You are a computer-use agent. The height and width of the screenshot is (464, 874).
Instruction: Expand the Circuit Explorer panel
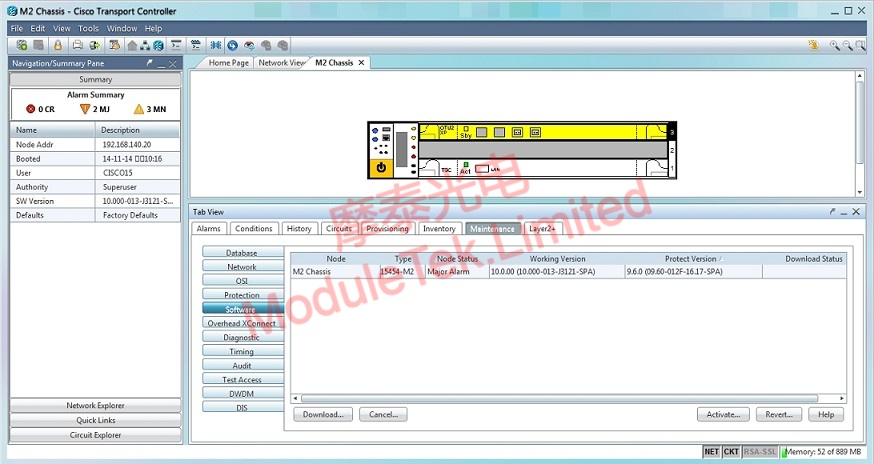(95, 435)
